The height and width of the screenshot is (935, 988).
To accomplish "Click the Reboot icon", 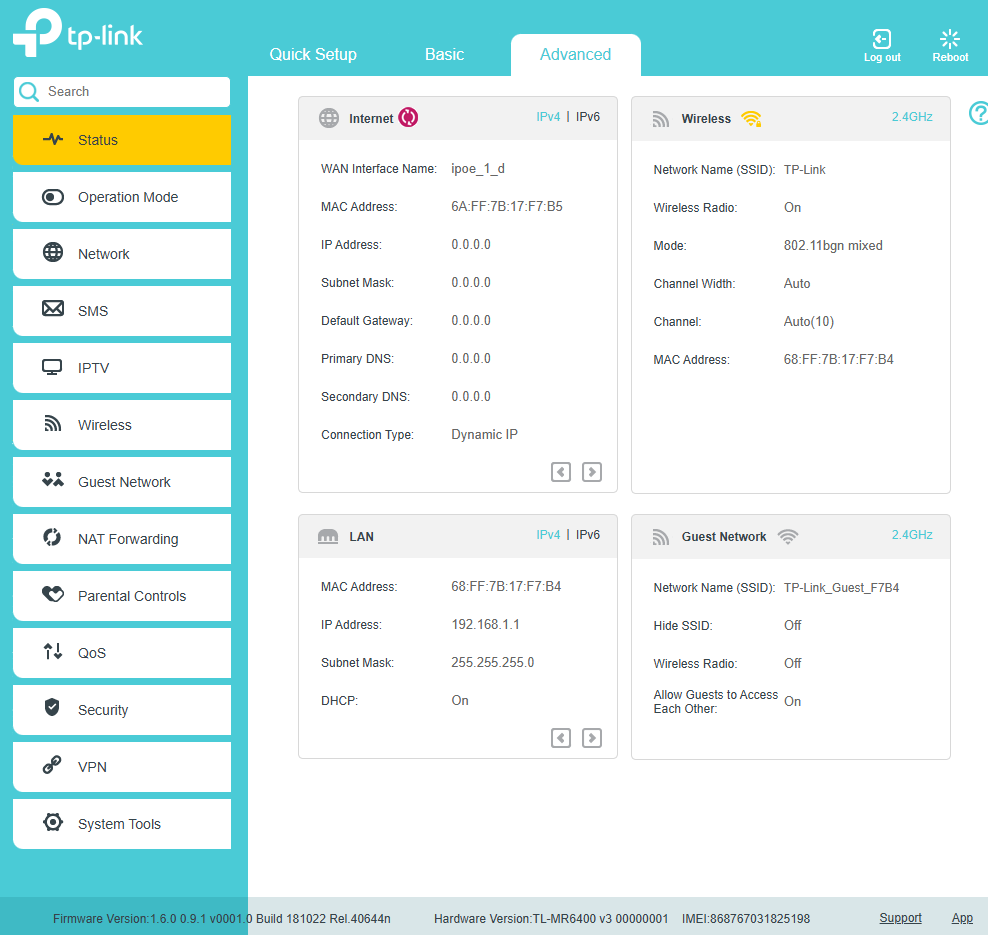I will click(x=950, y=39).
